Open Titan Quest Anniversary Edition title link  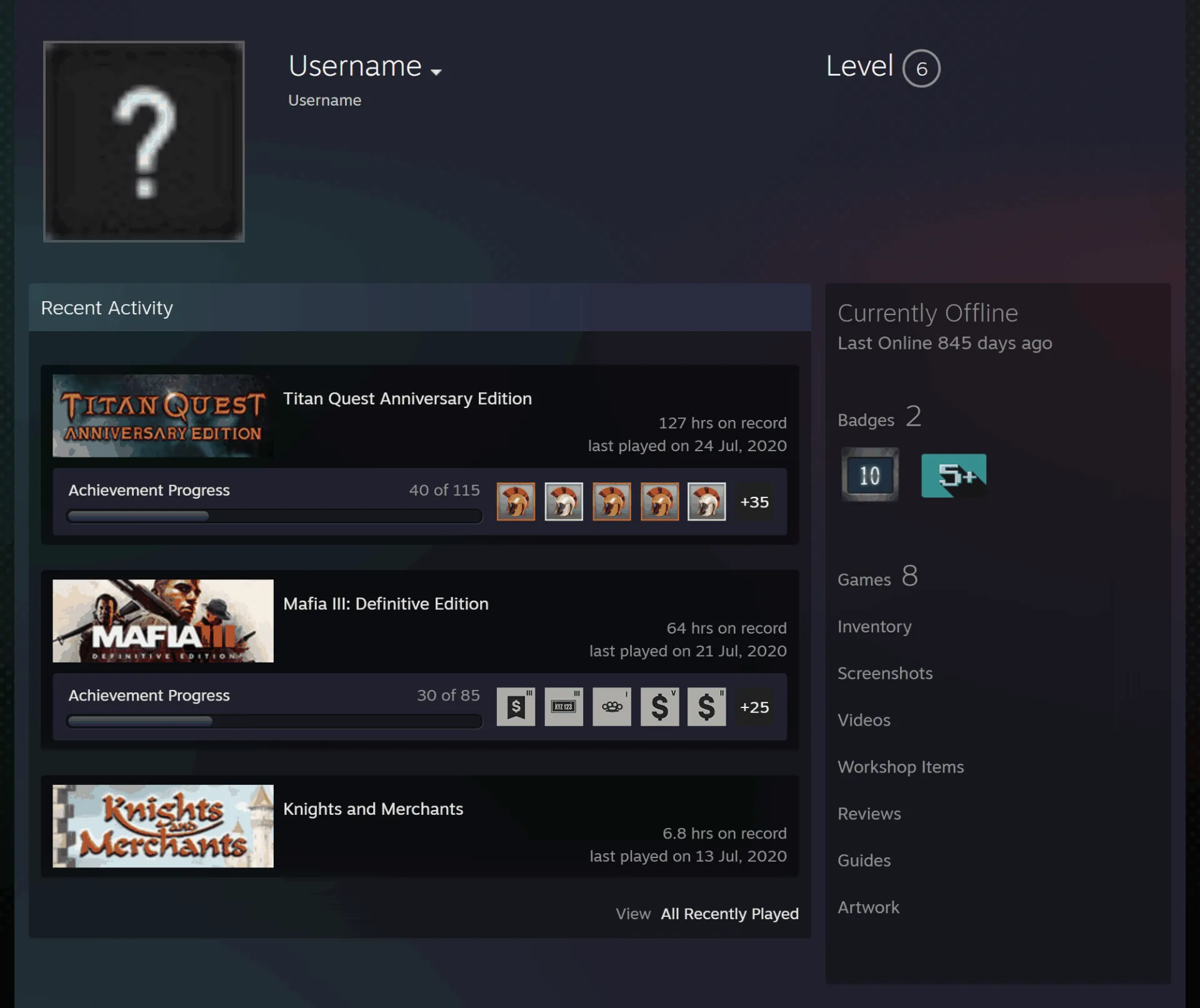tap(407, 399)
